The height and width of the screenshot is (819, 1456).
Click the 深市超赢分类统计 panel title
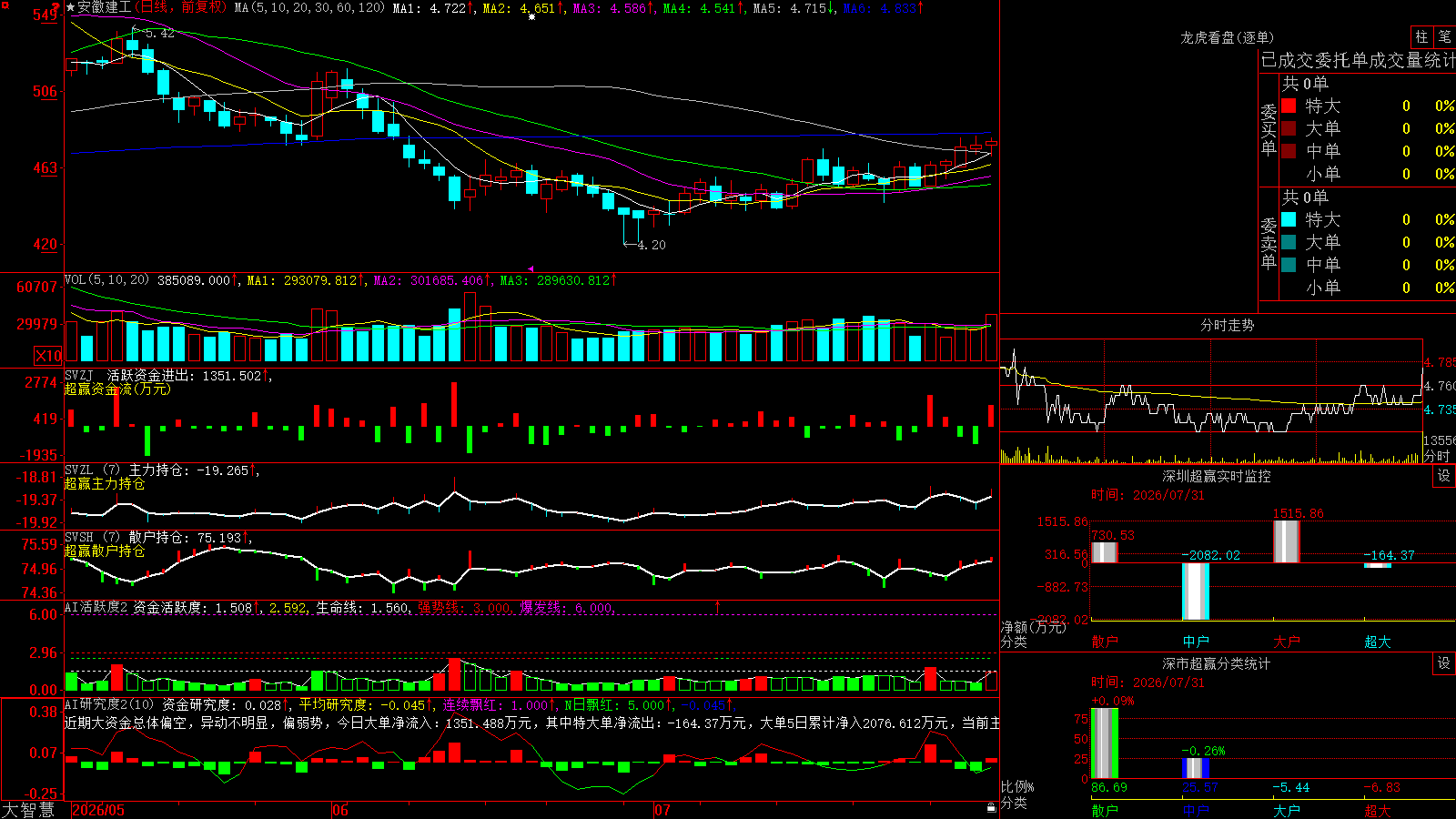1216,663
